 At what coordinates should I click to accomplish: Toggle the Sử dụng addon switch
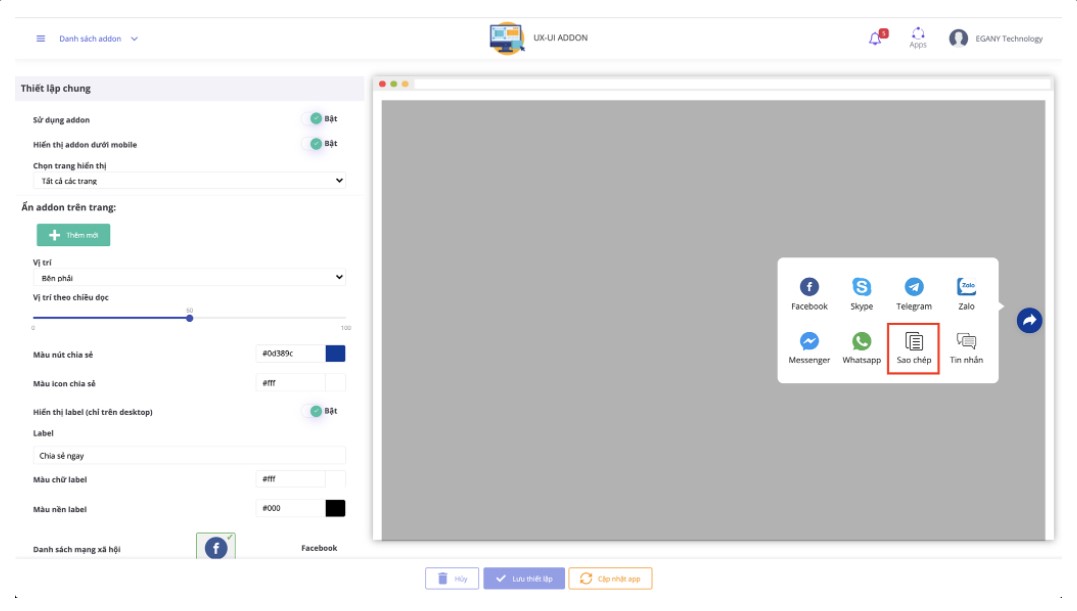tap(317, 119)
